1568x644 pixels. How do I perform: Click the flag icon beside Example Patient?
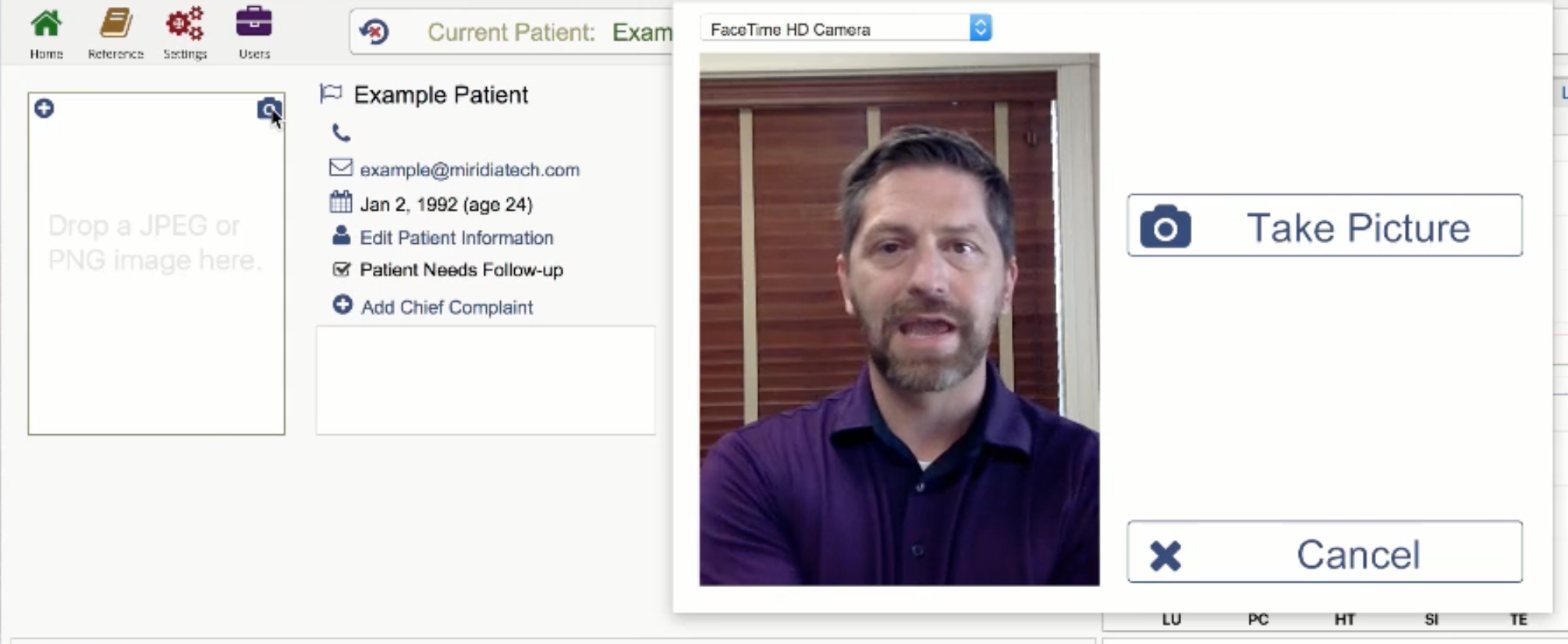click(331, 94)
